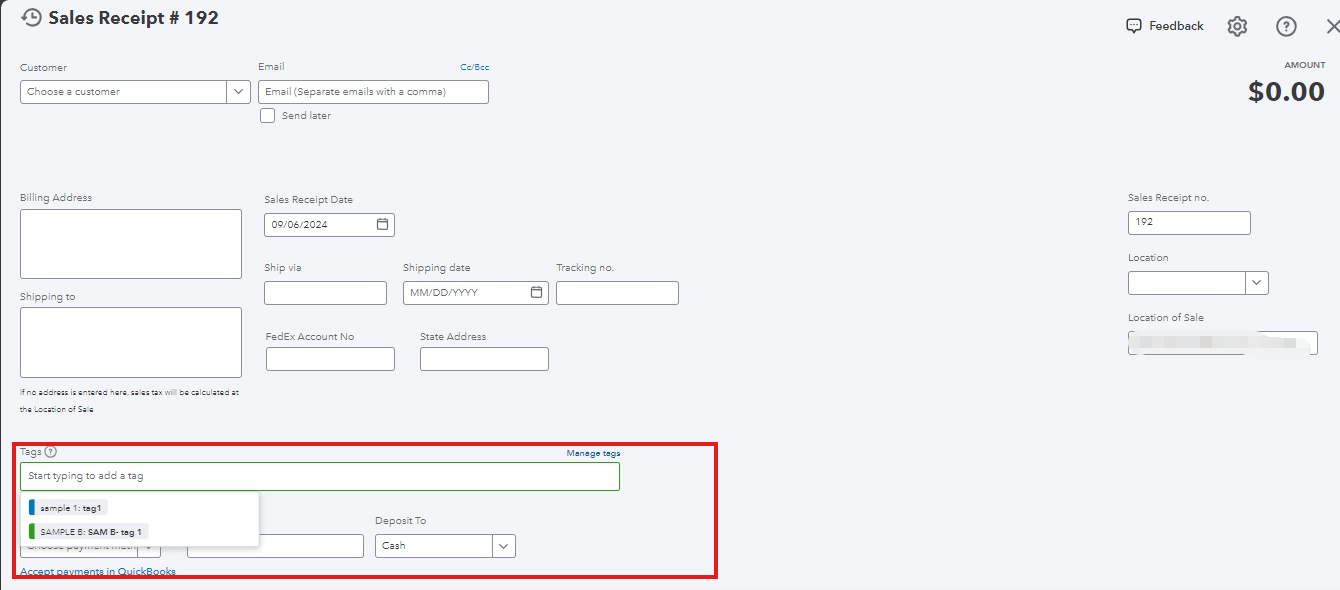Image resolution: width=1340 pixels, height=590 pixels.
Task: Open the payment method dropdown
Action: (x=150, y=546)
